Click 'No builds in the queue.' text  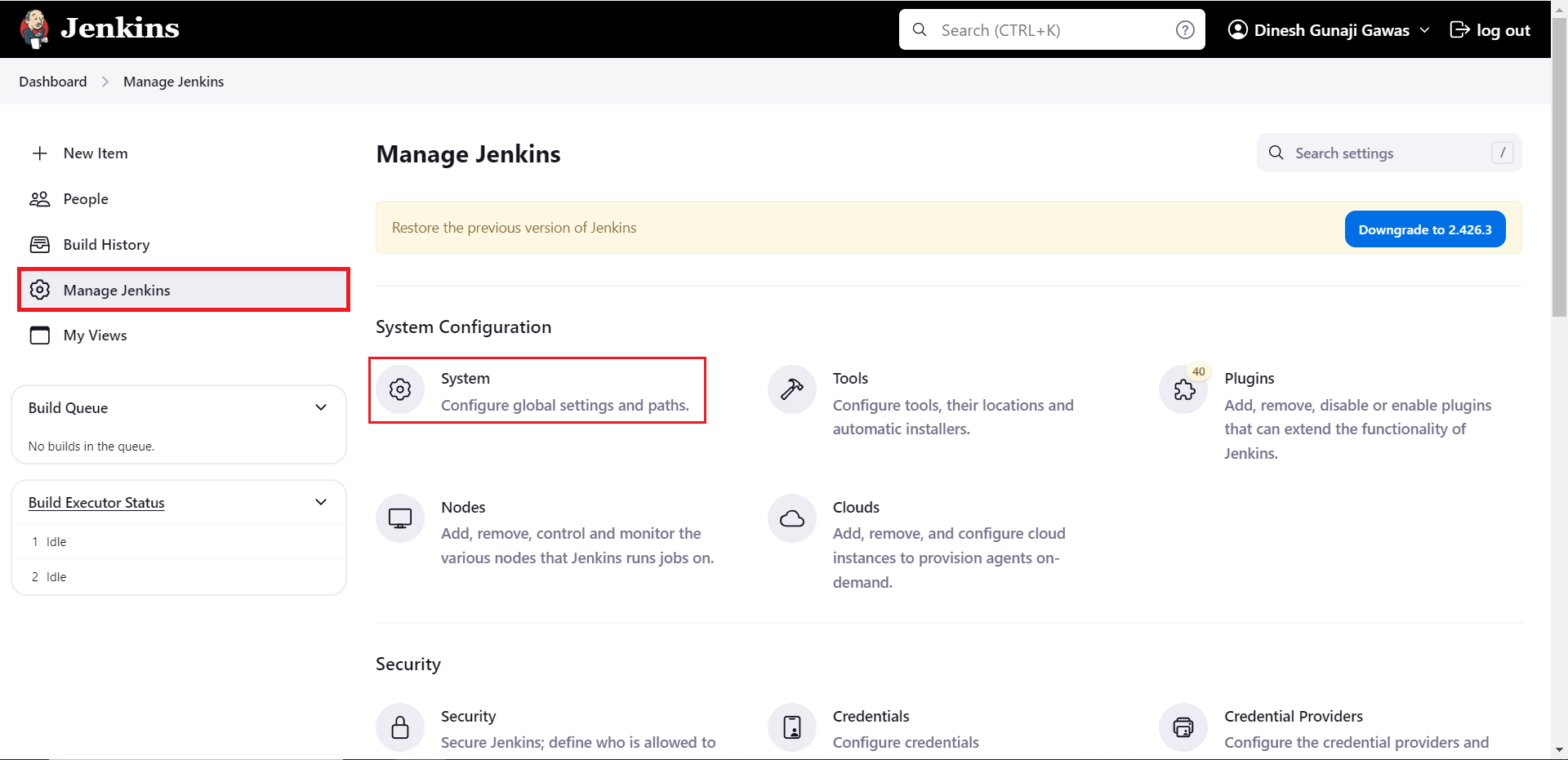tap(91, 447)
